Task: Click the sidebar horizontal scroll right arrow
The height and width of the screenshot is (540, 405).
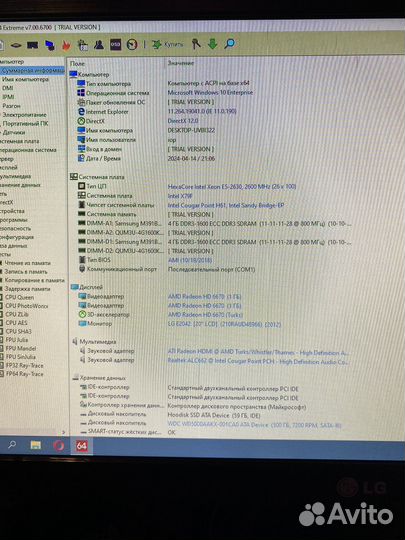Action: pos(63,432)
